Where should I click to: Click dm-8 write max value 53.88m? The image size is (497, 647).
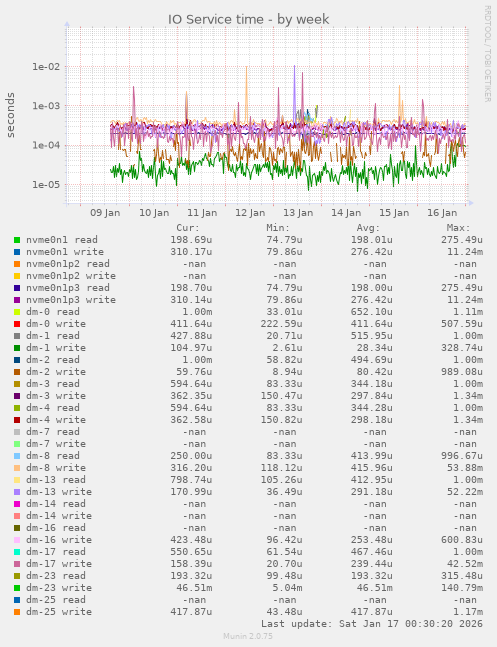(x=465, y=468)
